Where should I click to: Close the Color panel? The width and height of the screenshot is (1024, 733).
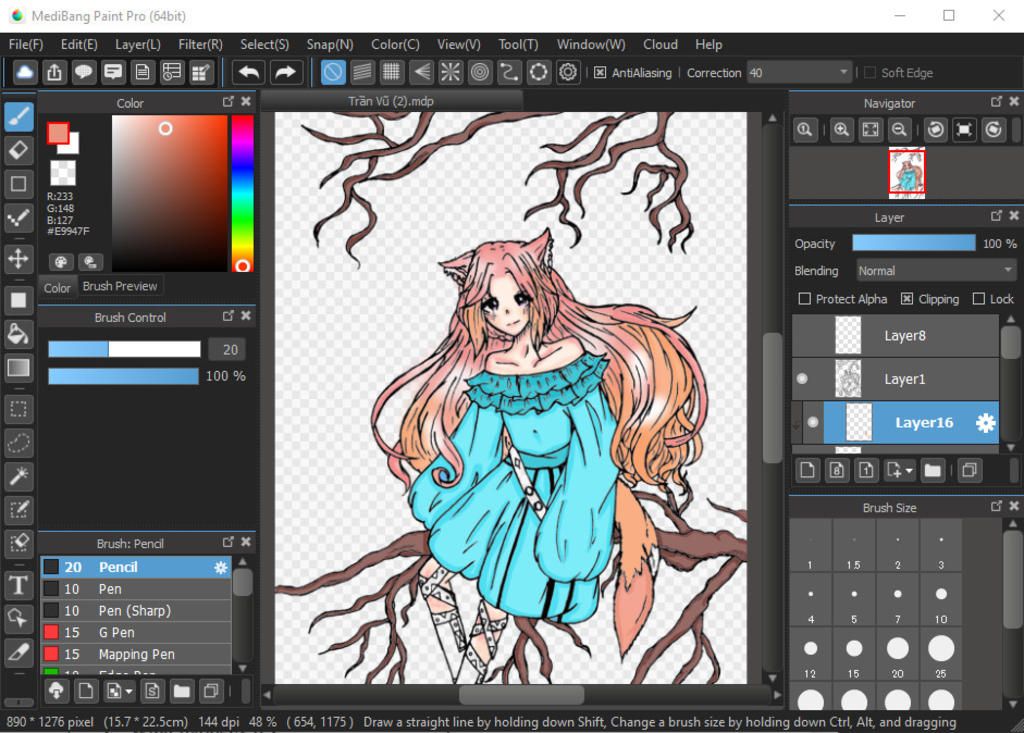point(246,101)
